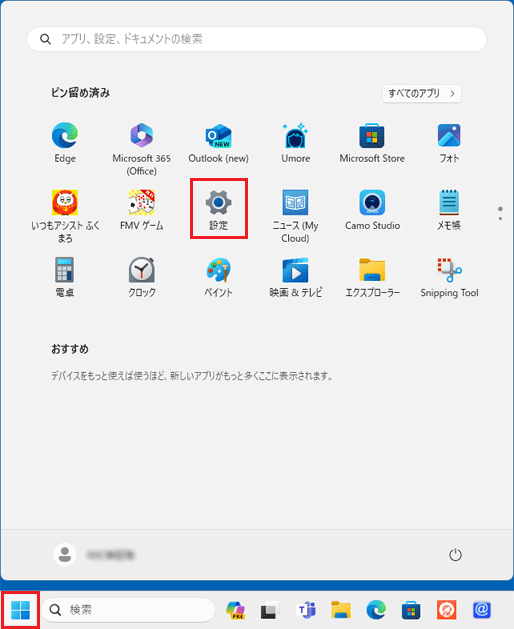Image resolution: width=514 pixels, height=629 pixels.
Task: Open Outlook (new) app
Action: [x=219, y=142]
